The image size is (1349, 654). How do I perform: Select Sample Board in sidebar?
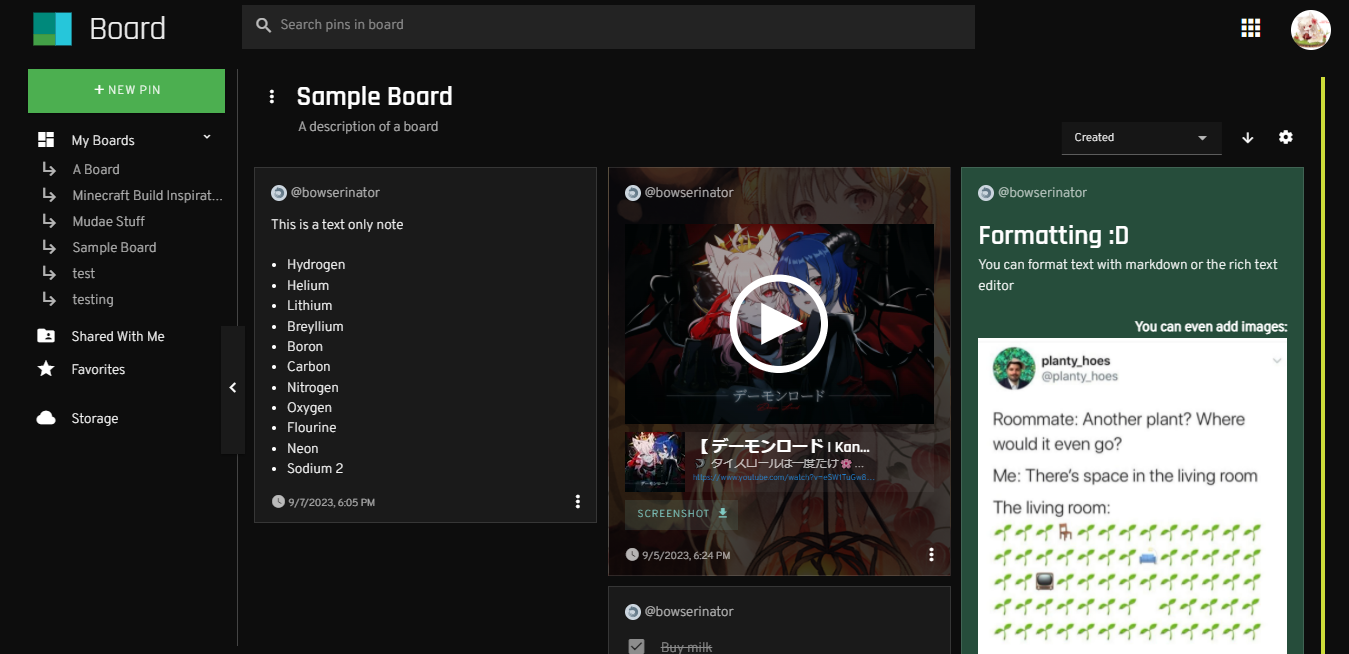[x=114, y=248]
